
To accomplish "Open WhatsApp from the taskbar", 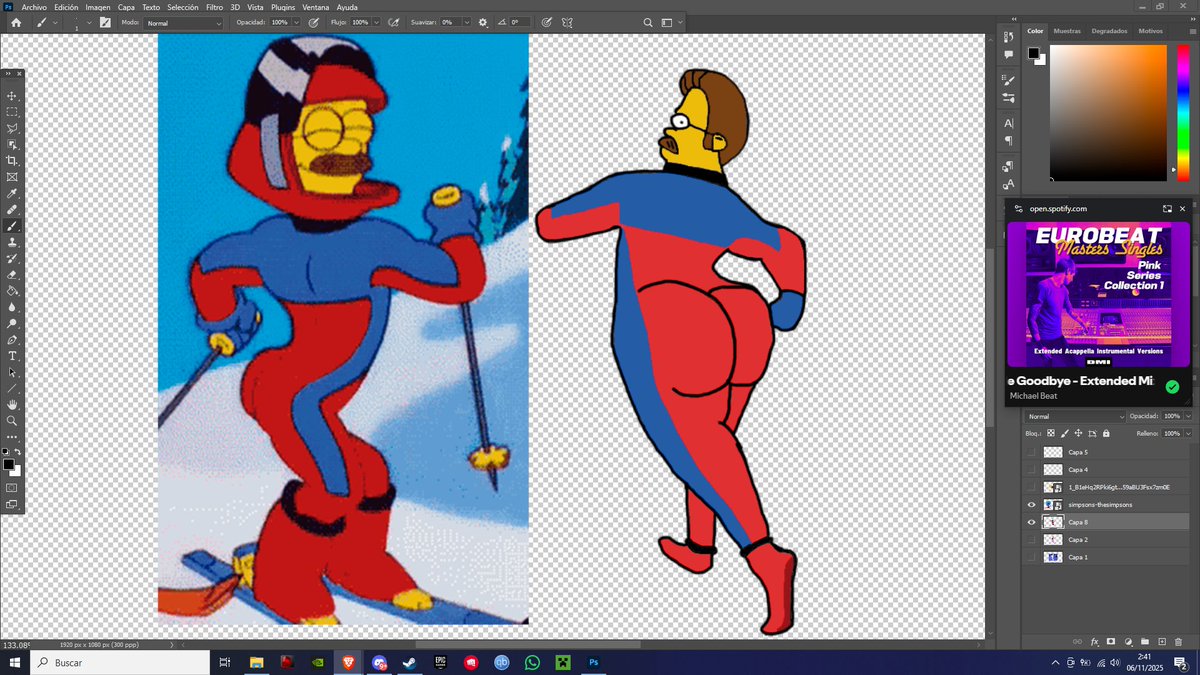I will pyautogui.click(x=532, y=662).
